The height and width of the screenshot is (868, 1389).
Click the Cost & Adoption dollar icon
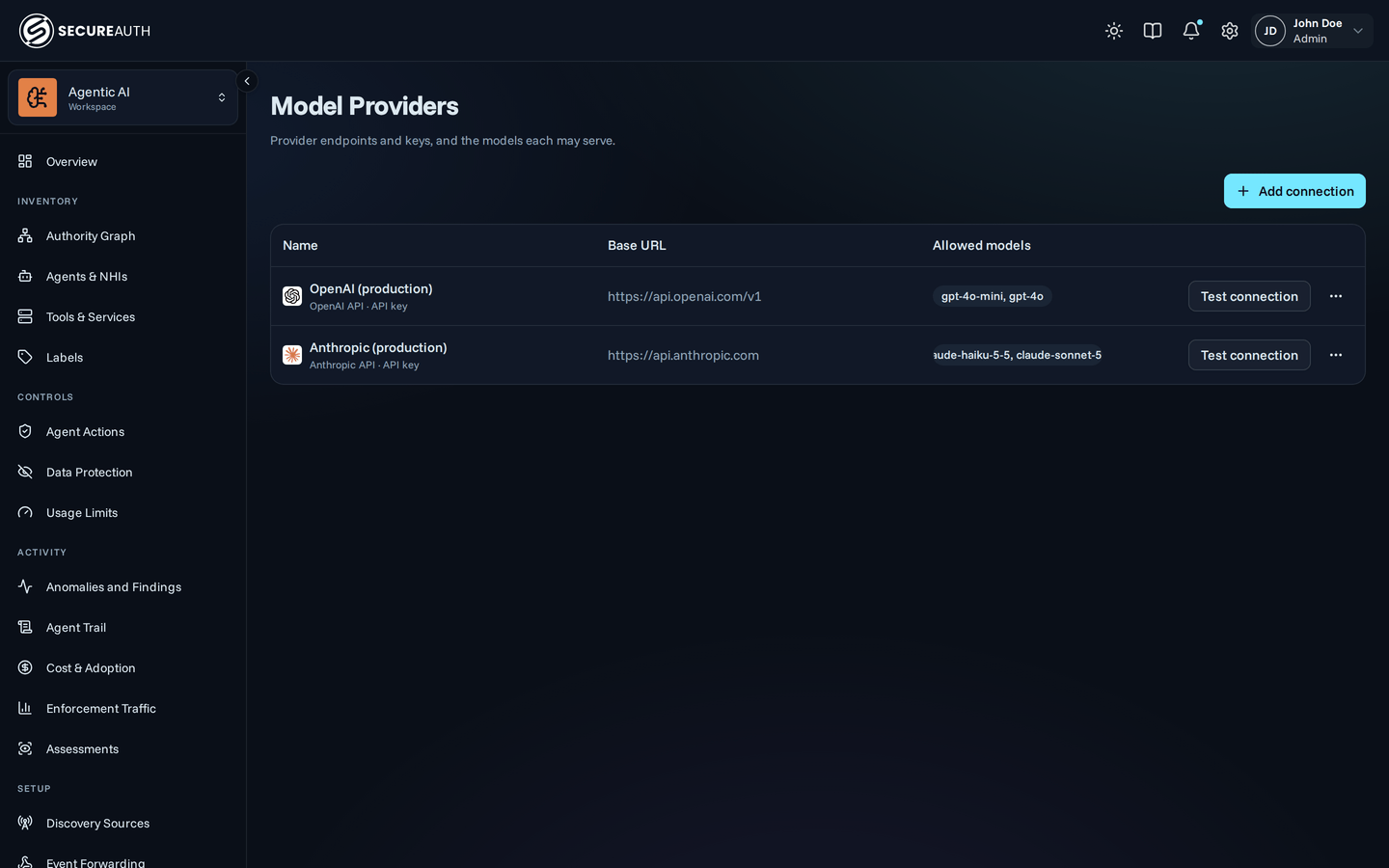pos(25,667)
